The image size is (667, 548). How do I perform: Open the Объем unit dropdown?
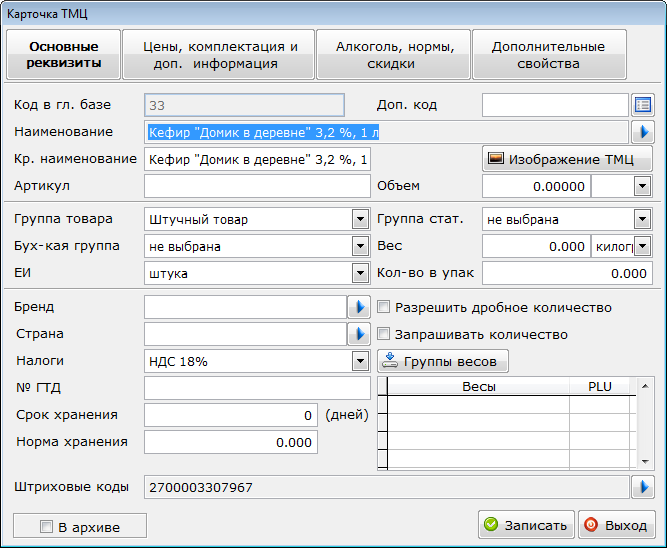(642, 186)
